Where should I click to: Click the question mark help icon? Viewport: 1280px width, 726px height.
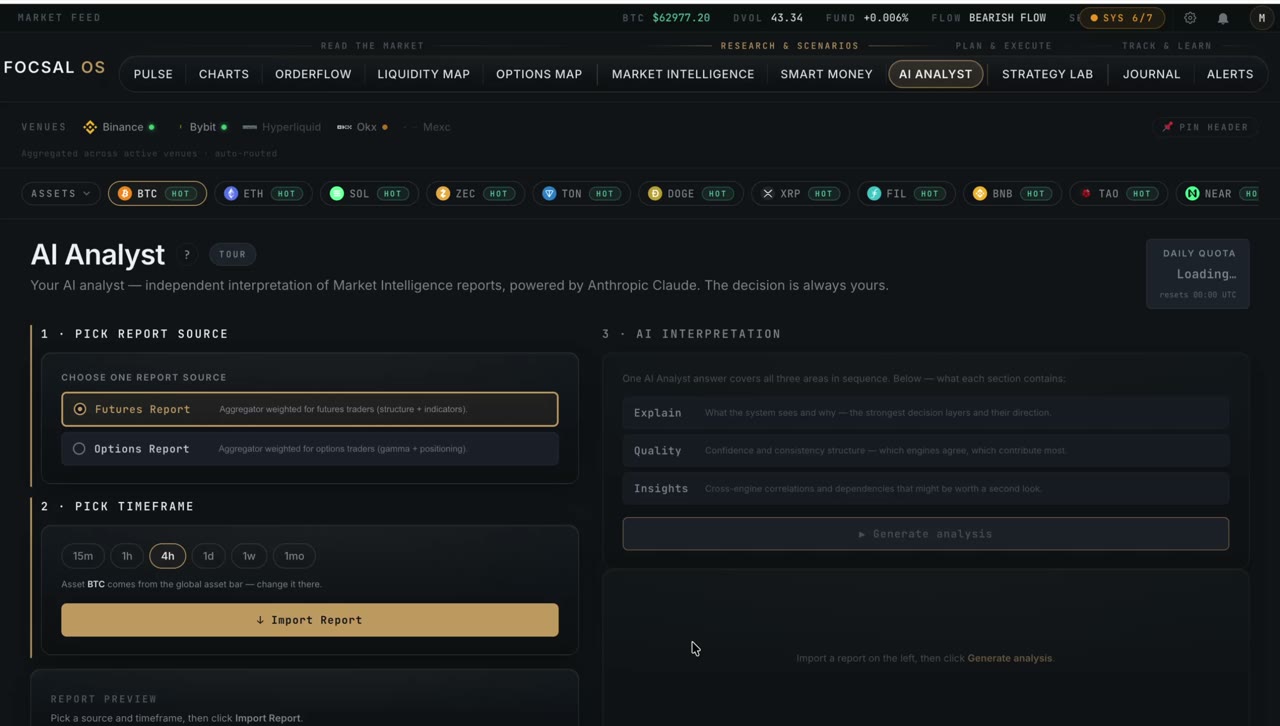point(186,254)
